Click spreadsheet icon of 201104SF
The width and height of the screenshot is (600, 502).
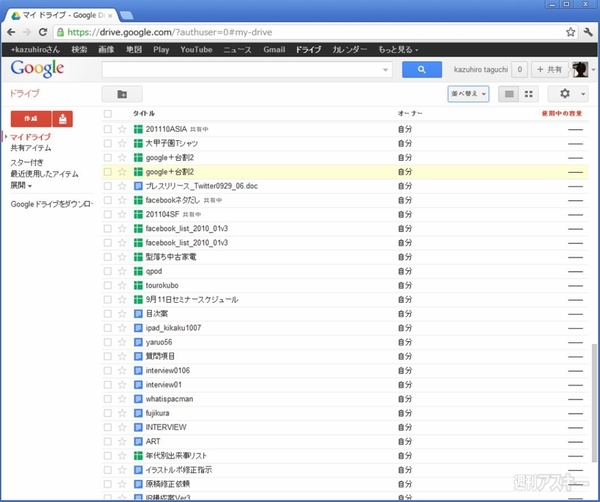pyautogui.click(x=138, y=214)
